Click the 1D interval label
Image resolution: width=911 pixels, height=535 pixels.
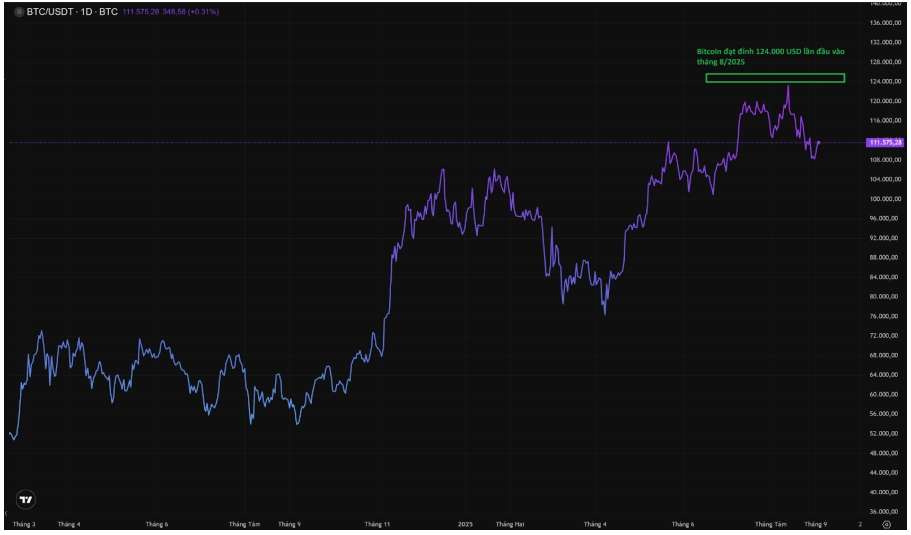pyautogui.click(x=87, y=11)
